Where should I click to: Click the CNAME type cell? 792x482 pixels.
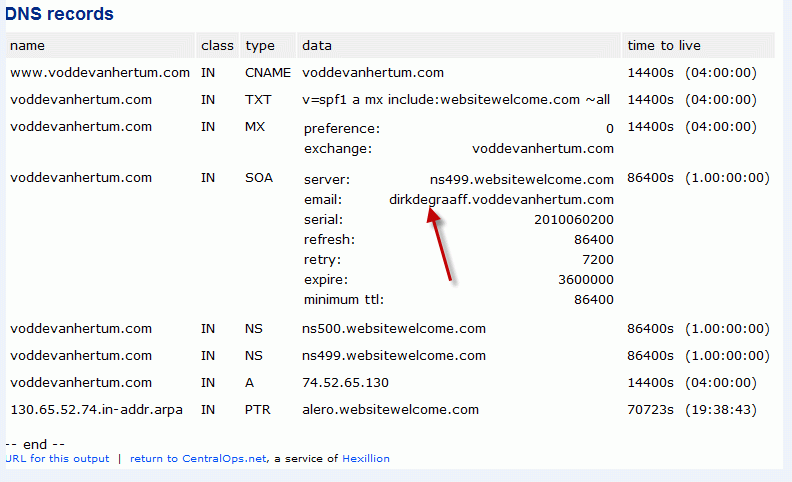268,73
